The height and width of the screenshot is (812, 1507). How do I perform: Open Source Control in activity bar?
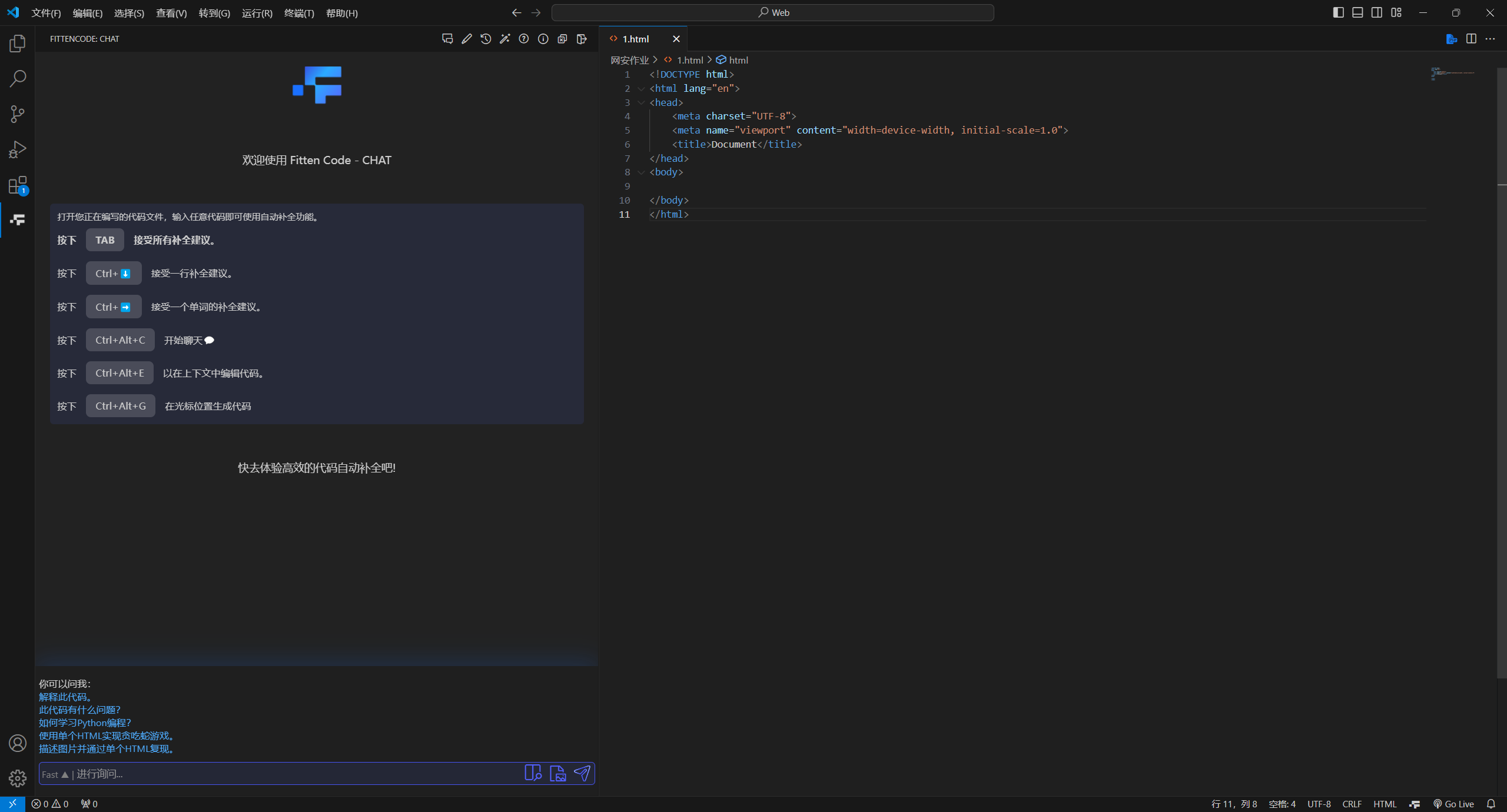click(18, 114)
